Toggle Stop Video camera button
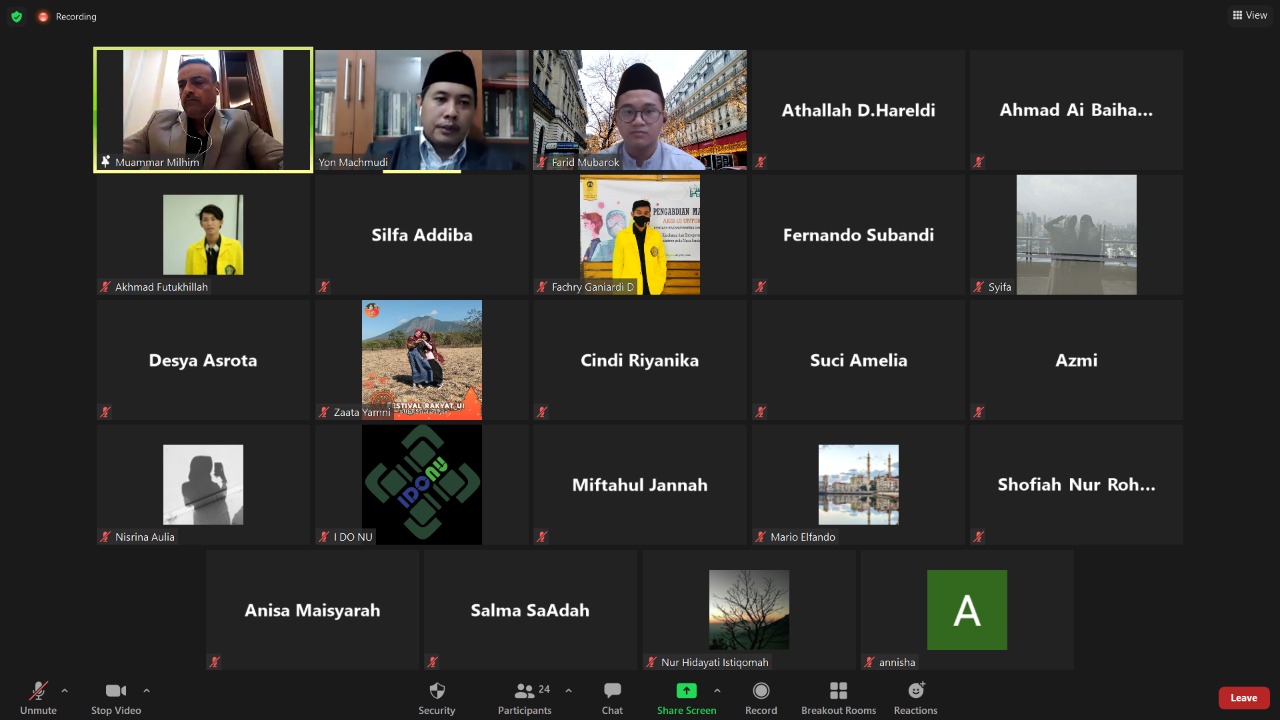The width and height of the screenshot is (1280, 720). (116, 692)
